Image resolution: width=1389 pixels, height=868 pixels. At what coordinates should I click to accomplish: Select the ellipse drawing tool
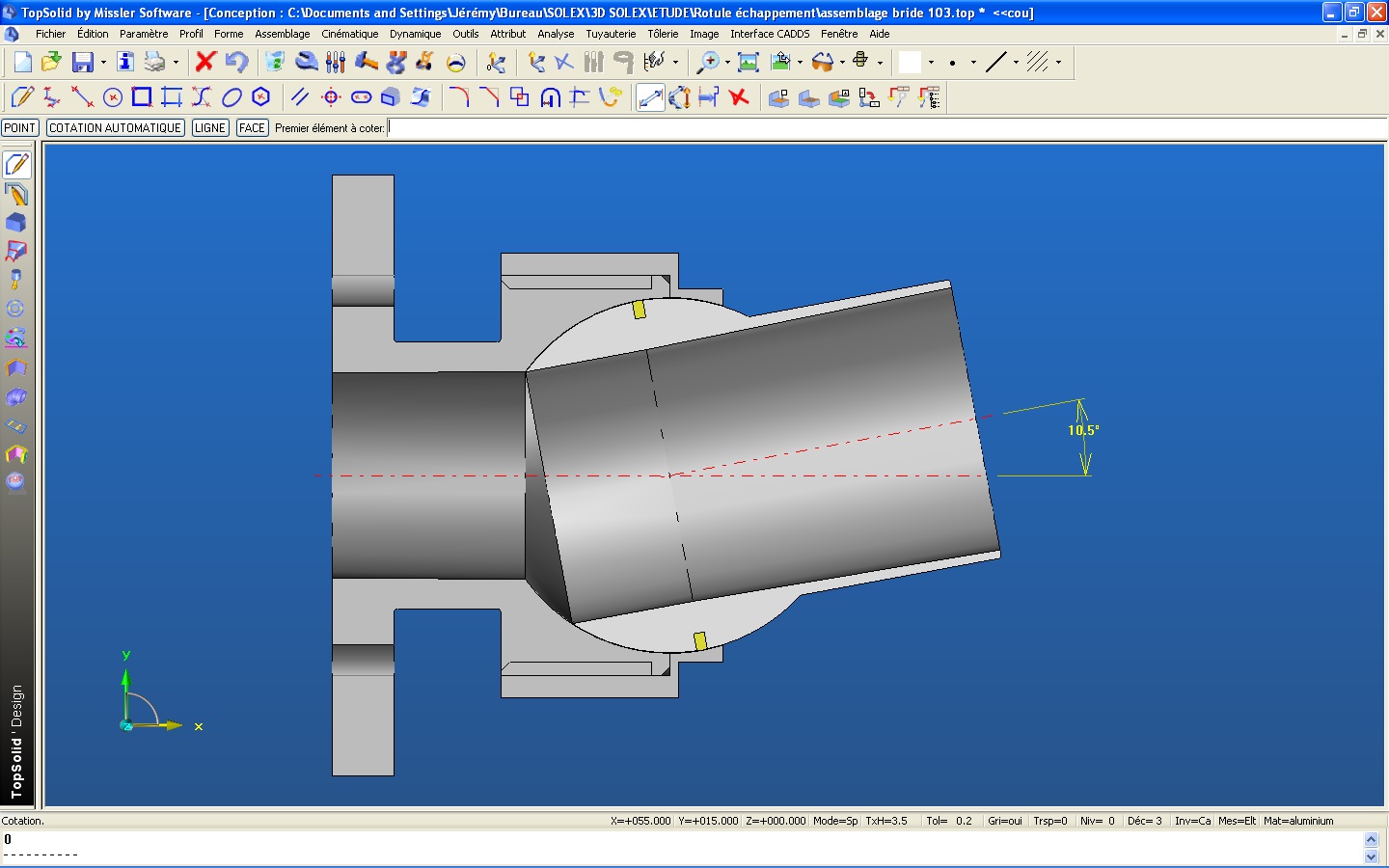tap(231, 97)
